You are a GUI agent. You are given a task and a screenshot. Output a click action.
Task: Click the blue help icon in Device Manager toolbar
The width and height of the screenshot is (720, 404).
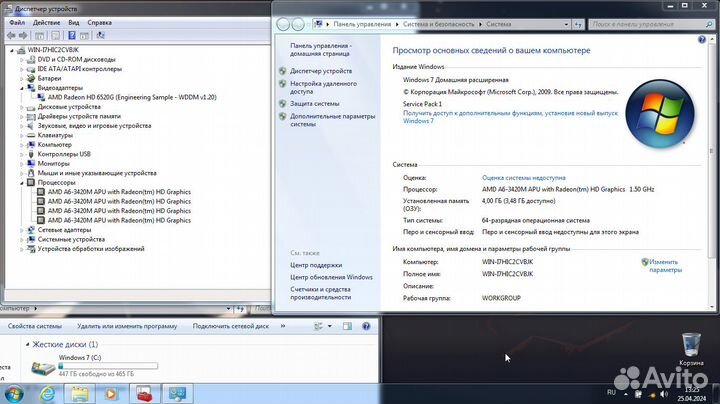pos(72,35)
